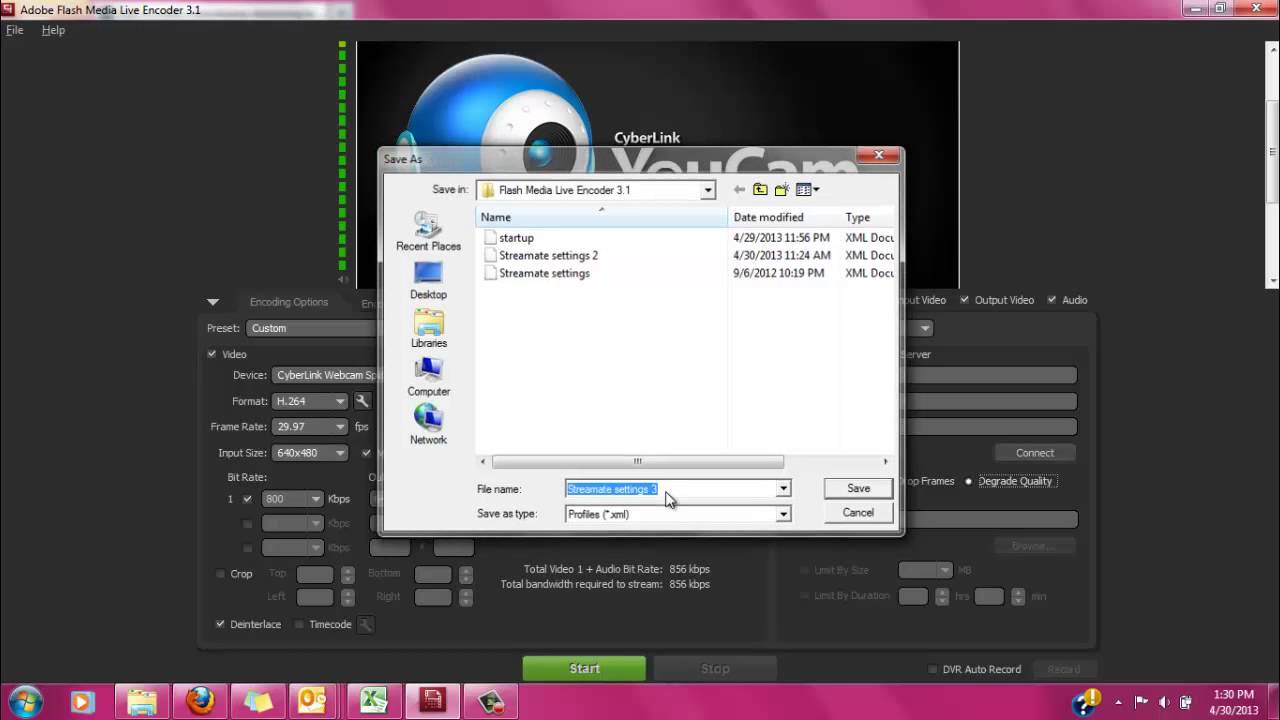Sort files by Date modified column header
Screen dimensions: 1280x720
(x=784, y=217)
